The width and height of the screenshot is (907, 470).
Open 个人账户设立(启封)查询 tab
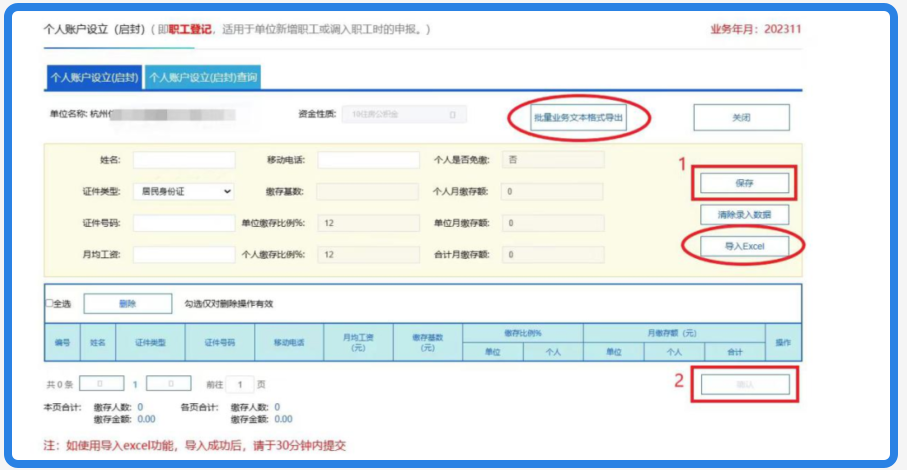pyautogui.click(x=202, y=77)
